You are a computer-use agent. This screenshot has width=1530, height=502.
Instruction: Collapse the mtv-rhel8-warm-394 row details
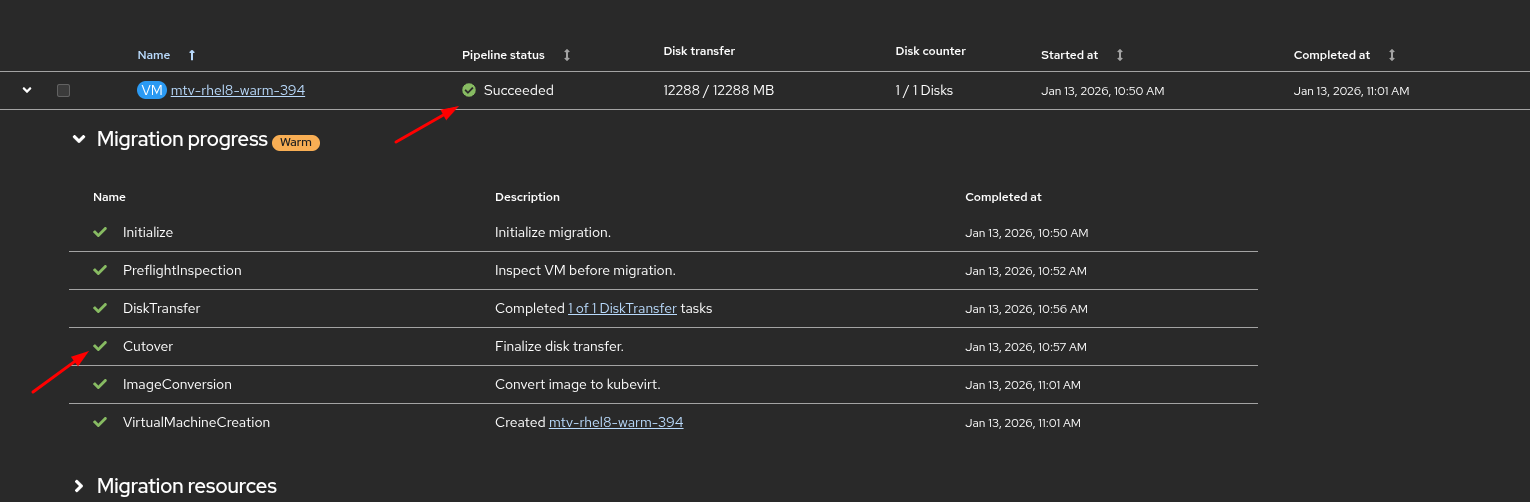click(27, 90)
